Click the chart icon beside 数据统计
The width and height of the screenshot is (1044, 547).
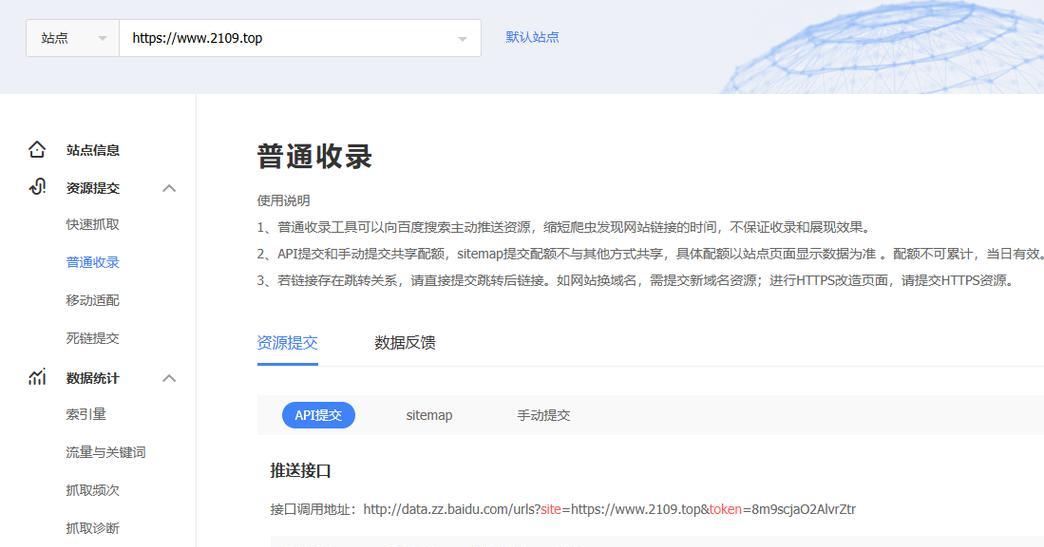point(37,377)
